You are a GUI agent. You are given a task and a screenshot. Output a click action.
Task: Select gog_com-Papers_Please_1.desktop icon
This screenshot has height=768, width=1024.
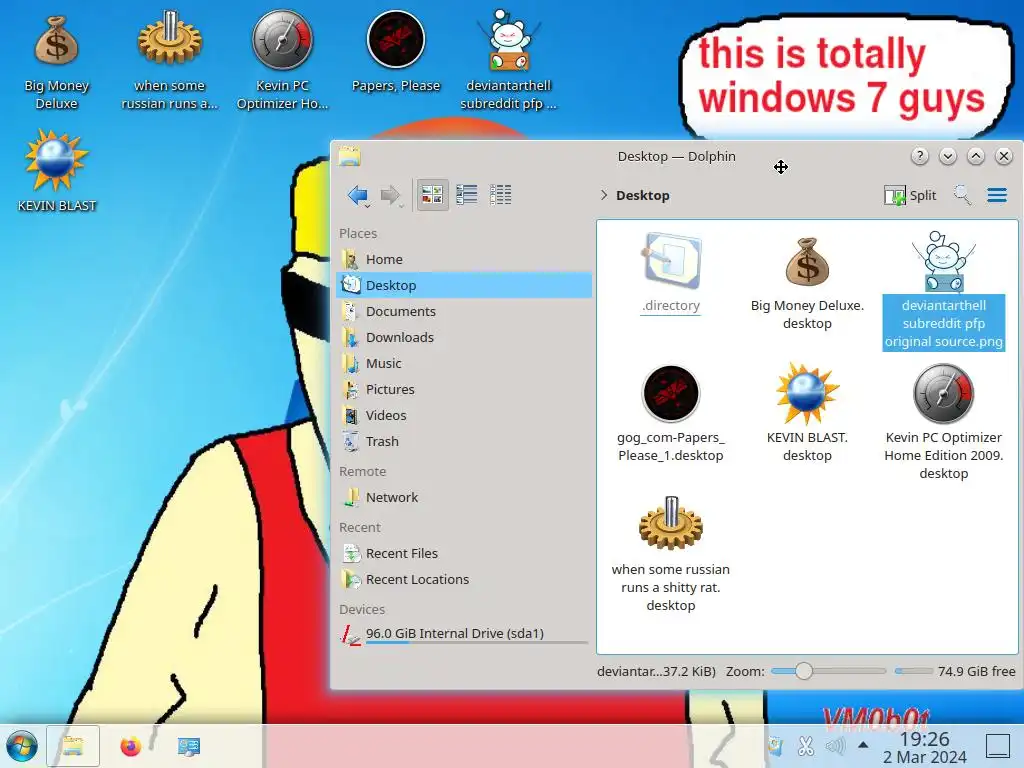671,393
